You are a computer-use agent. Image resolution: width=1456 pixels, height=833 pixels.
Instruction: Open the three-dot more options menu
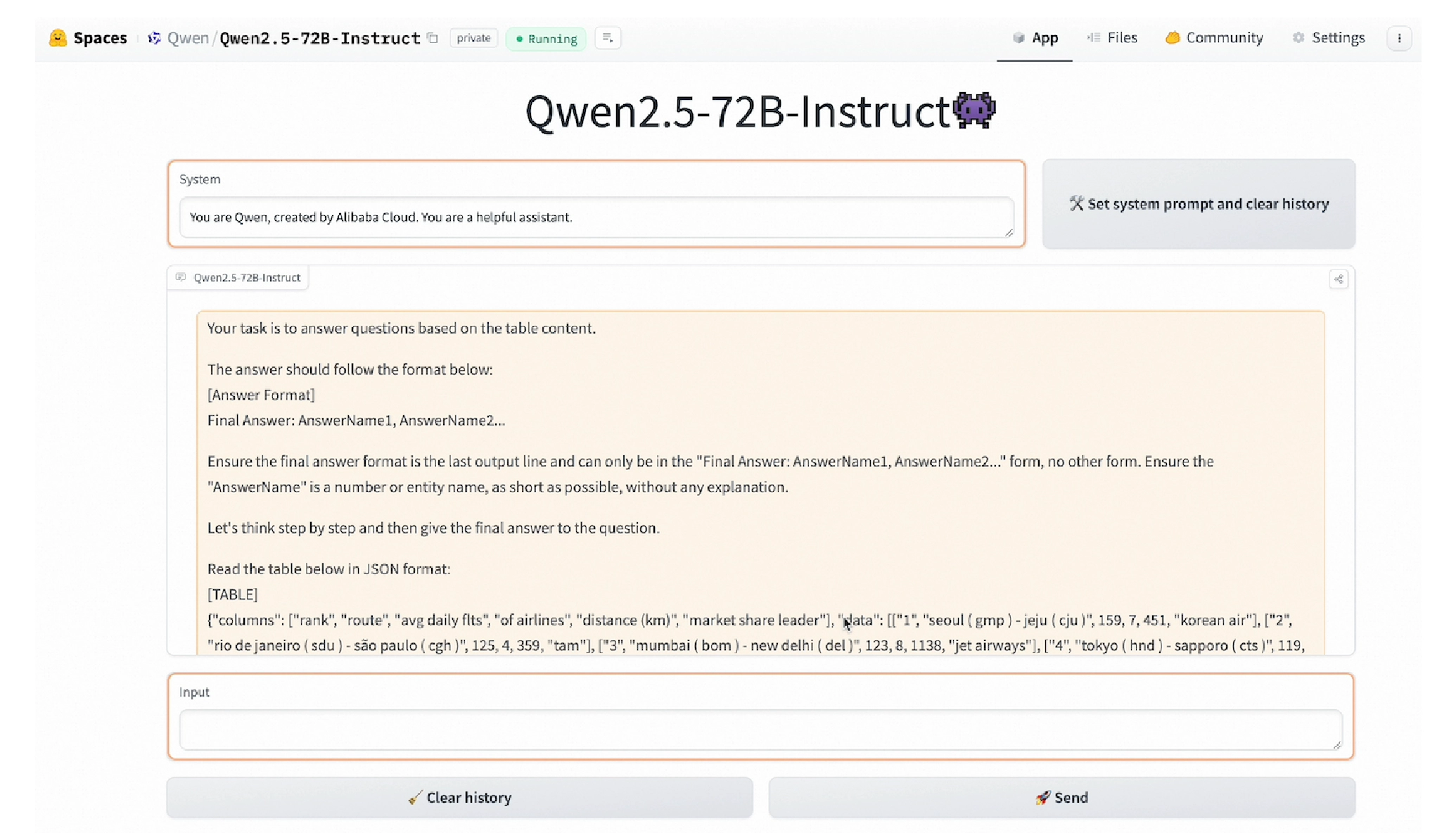coord(1399,38)
